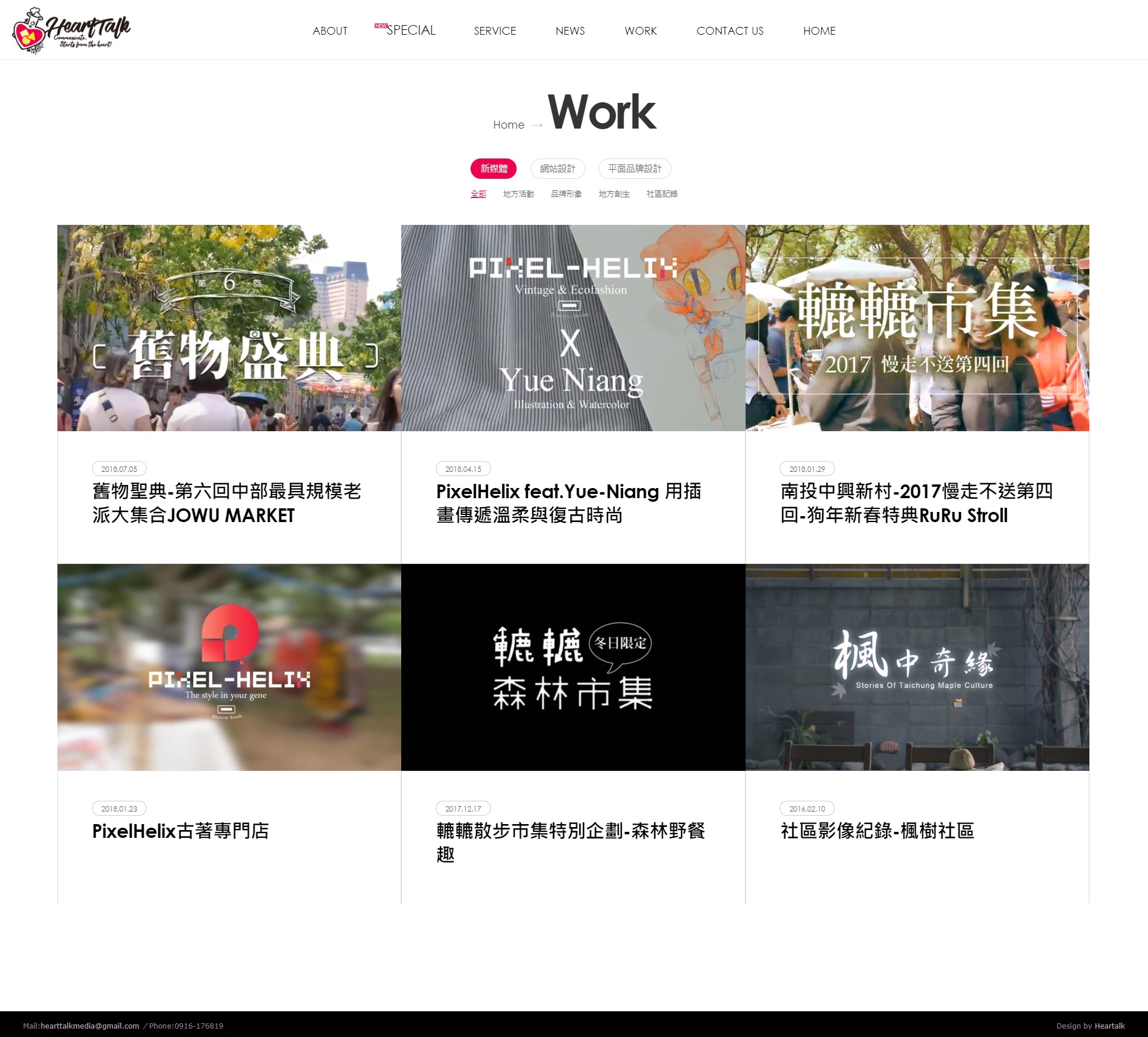Viewport: 1148px width, 1037px height.
Task: Select CONTACT US in navigation
Action: (x=729, y=30)
